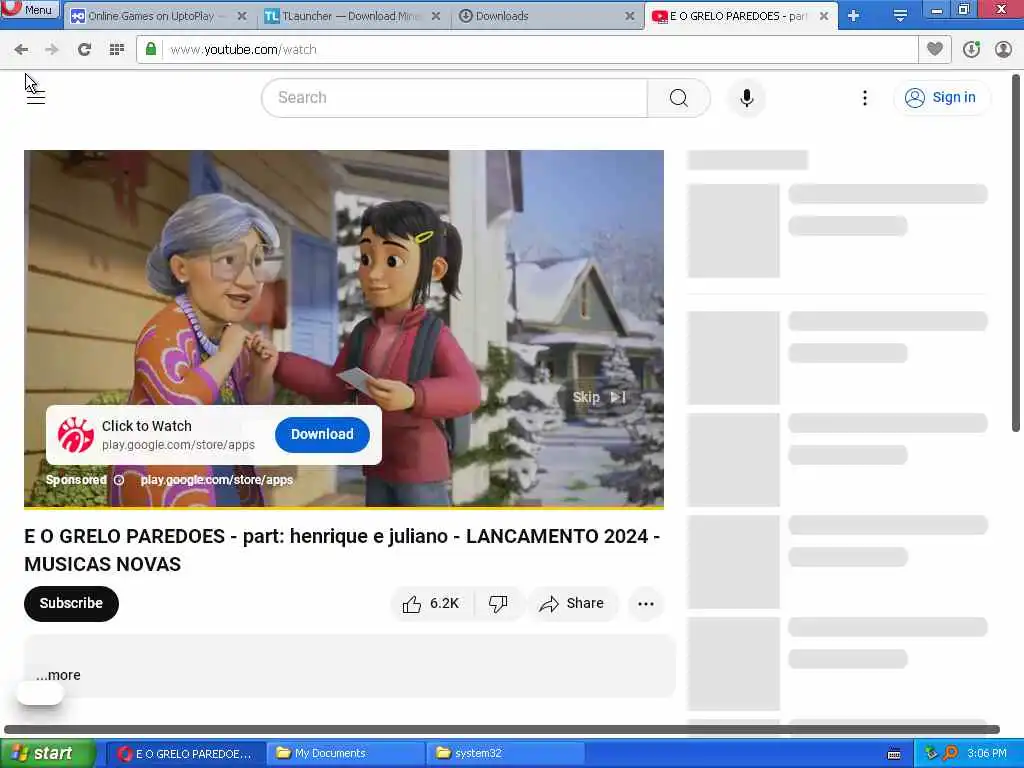Click the Share button
This screenshot has width=1024, height=768.
(x=572, y=603)
